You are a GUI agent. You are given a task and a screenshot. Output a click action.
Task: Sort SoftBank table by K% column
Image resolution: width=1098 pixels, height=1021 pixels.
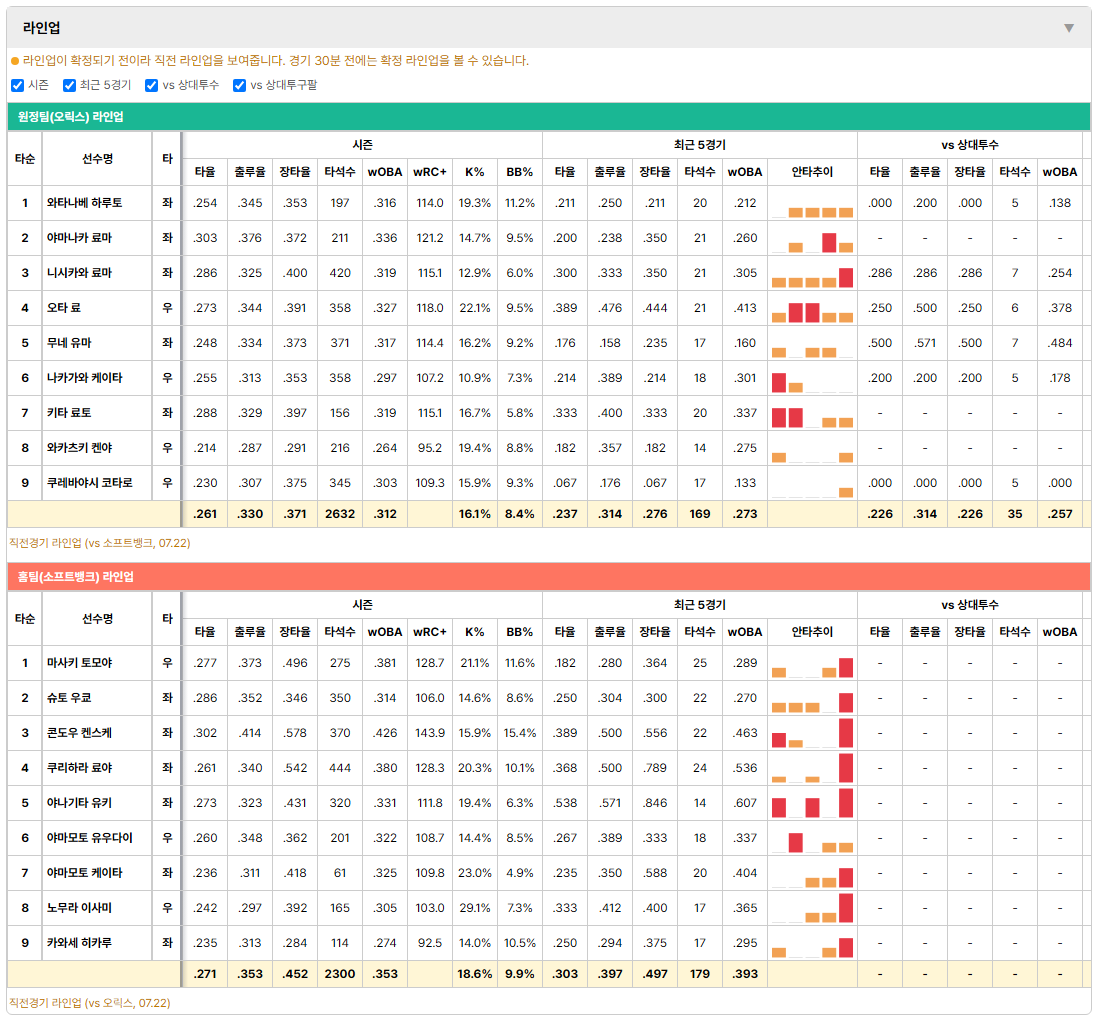[474, 632]
